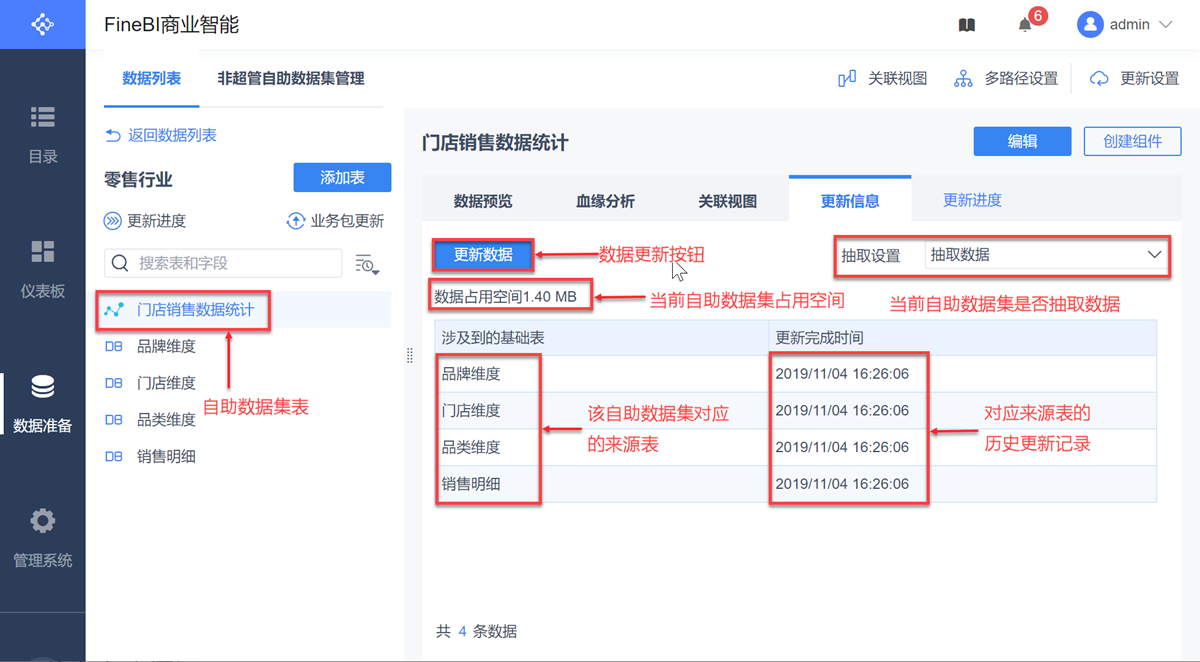Open the notification bell with 6 badge
1200x662 pixels.
click(1025, 25)
